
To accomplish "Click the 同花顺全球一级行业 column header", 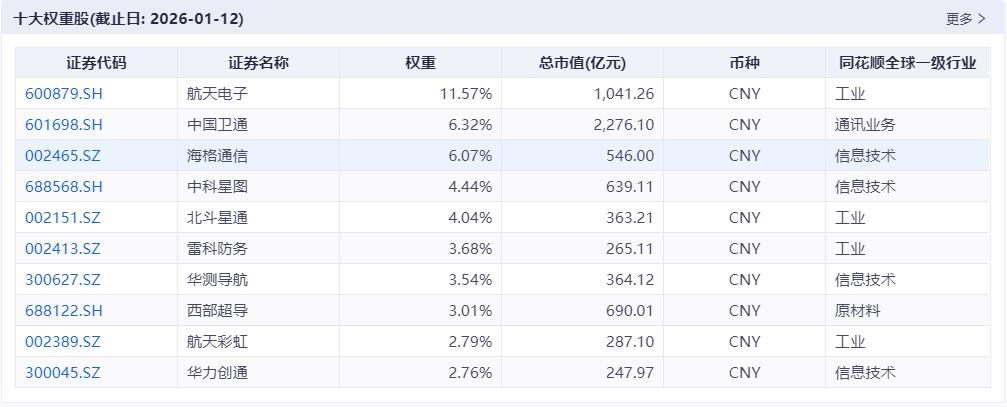I will pyautogui.click(x=907, y=63).
